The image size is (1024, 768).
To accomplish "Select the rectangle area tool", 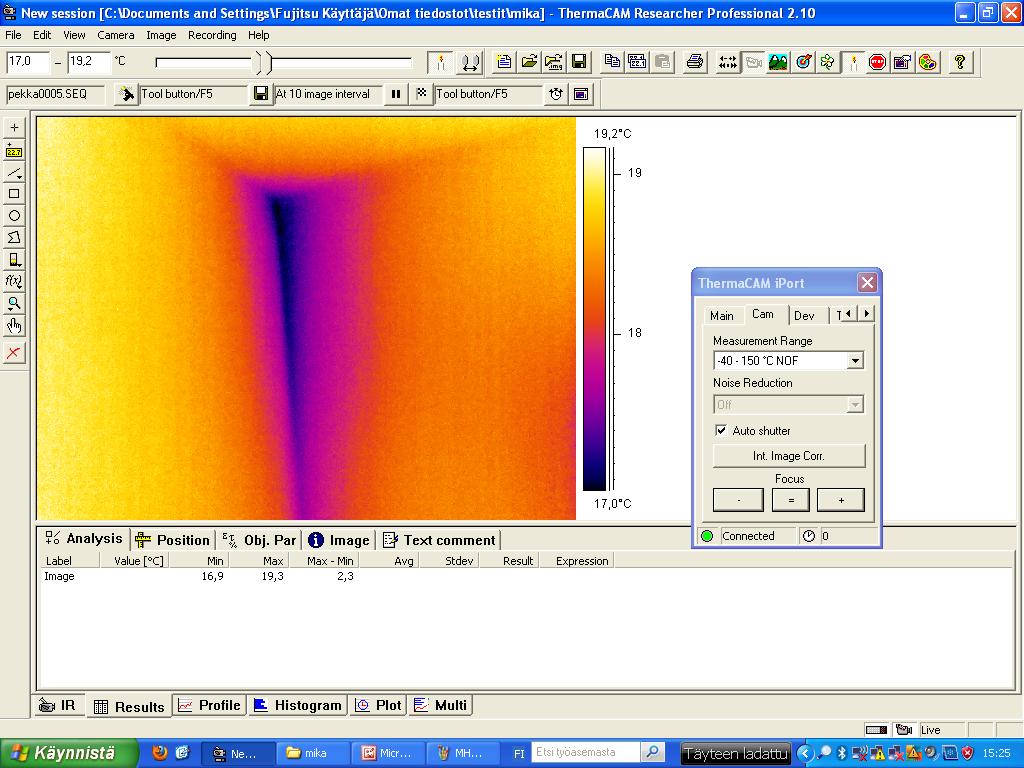I will (14, 194).
